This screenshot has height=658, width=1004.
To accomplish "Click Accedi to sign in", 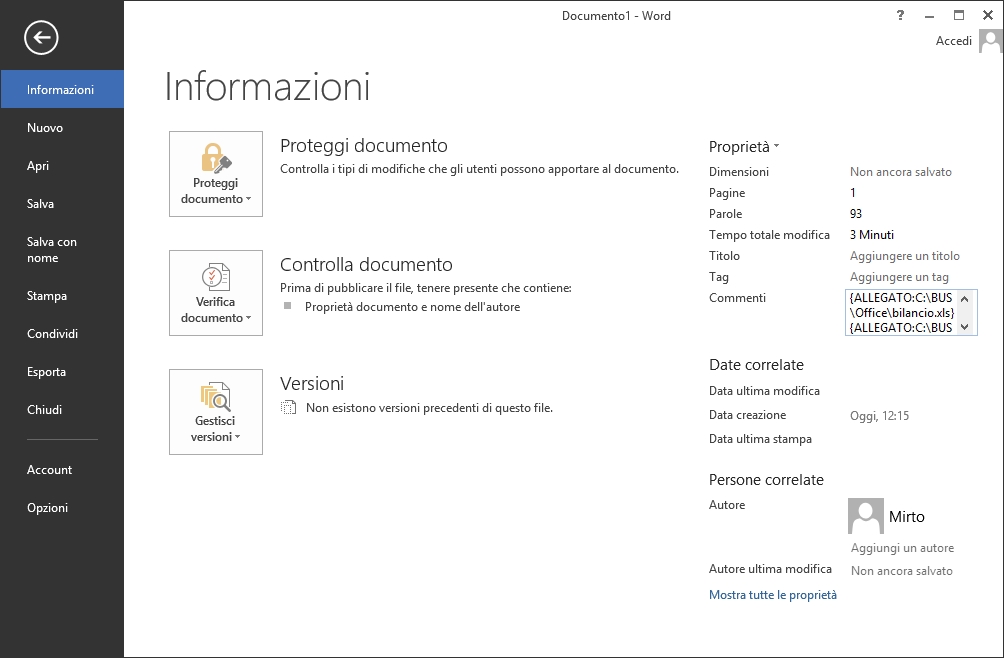I will click(x=953, y=41).
